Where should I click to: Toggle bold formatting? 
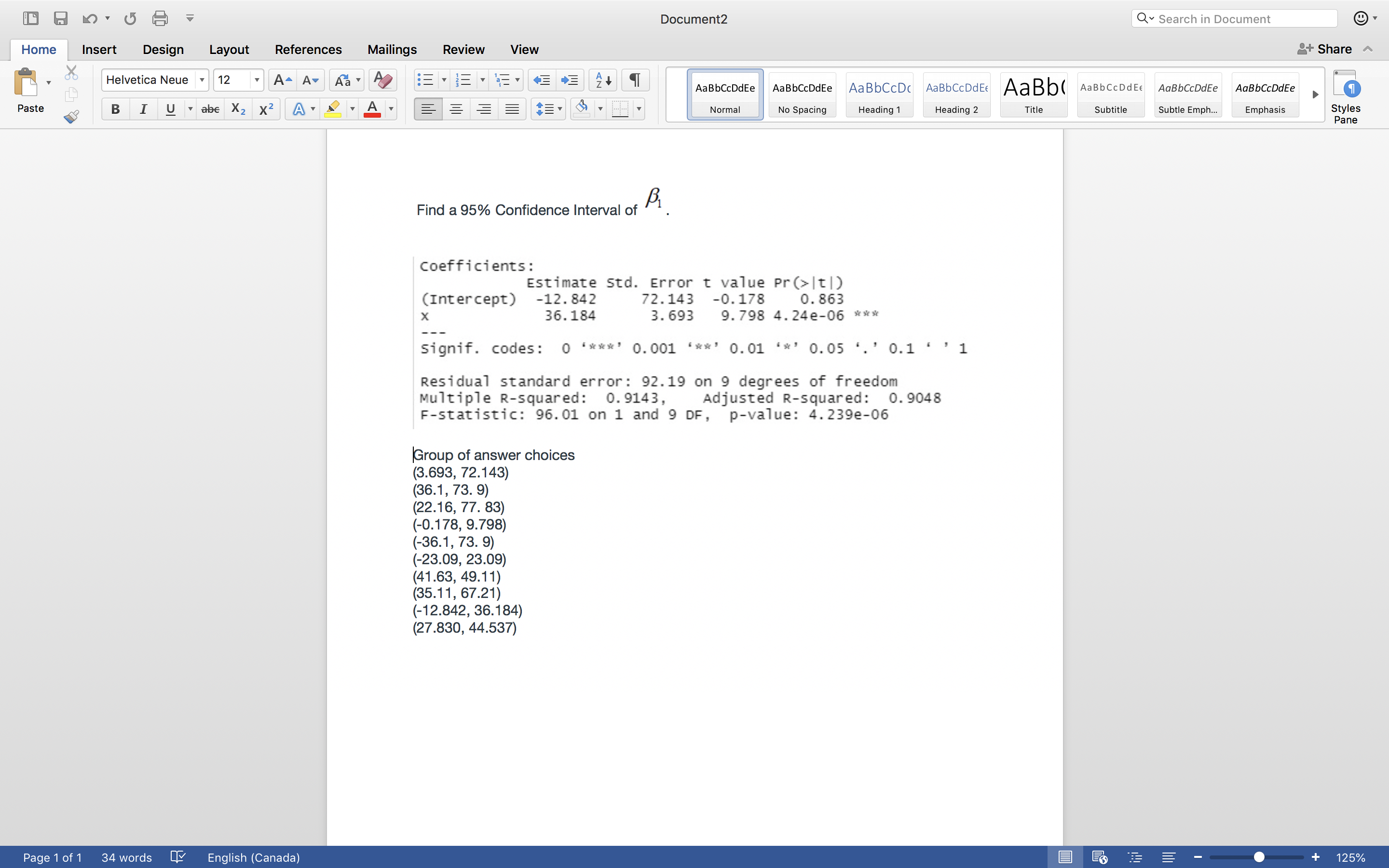[115, 108]
